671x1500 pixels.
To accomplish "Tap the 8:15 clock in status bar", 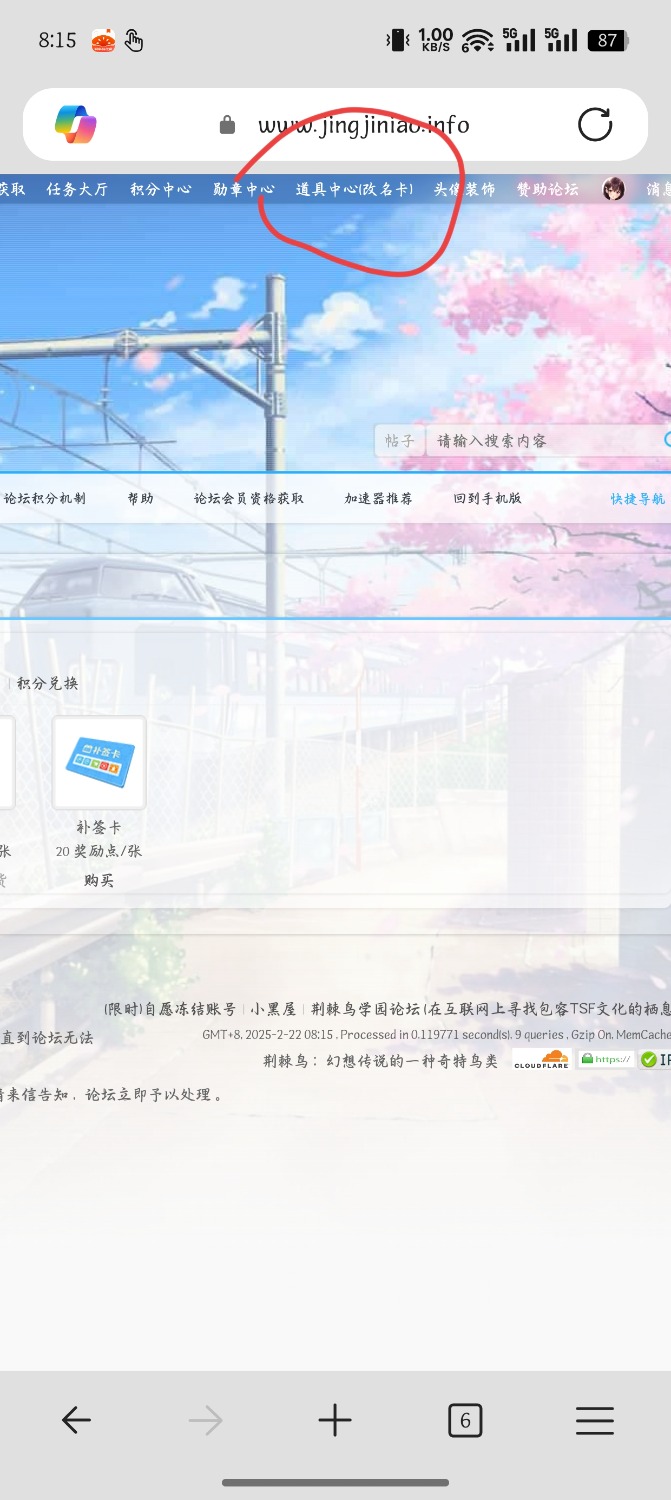I will pyautogui.click(x=57, y=40).
